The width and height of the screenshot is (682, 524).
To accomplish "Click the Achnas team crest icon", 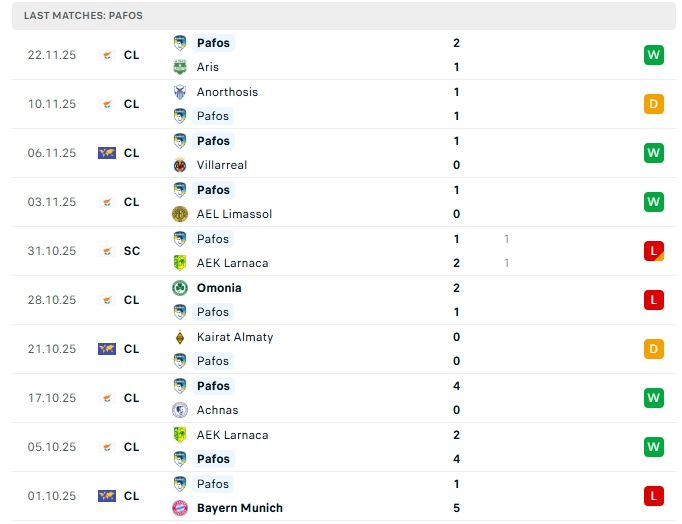I will coord(180,410).
